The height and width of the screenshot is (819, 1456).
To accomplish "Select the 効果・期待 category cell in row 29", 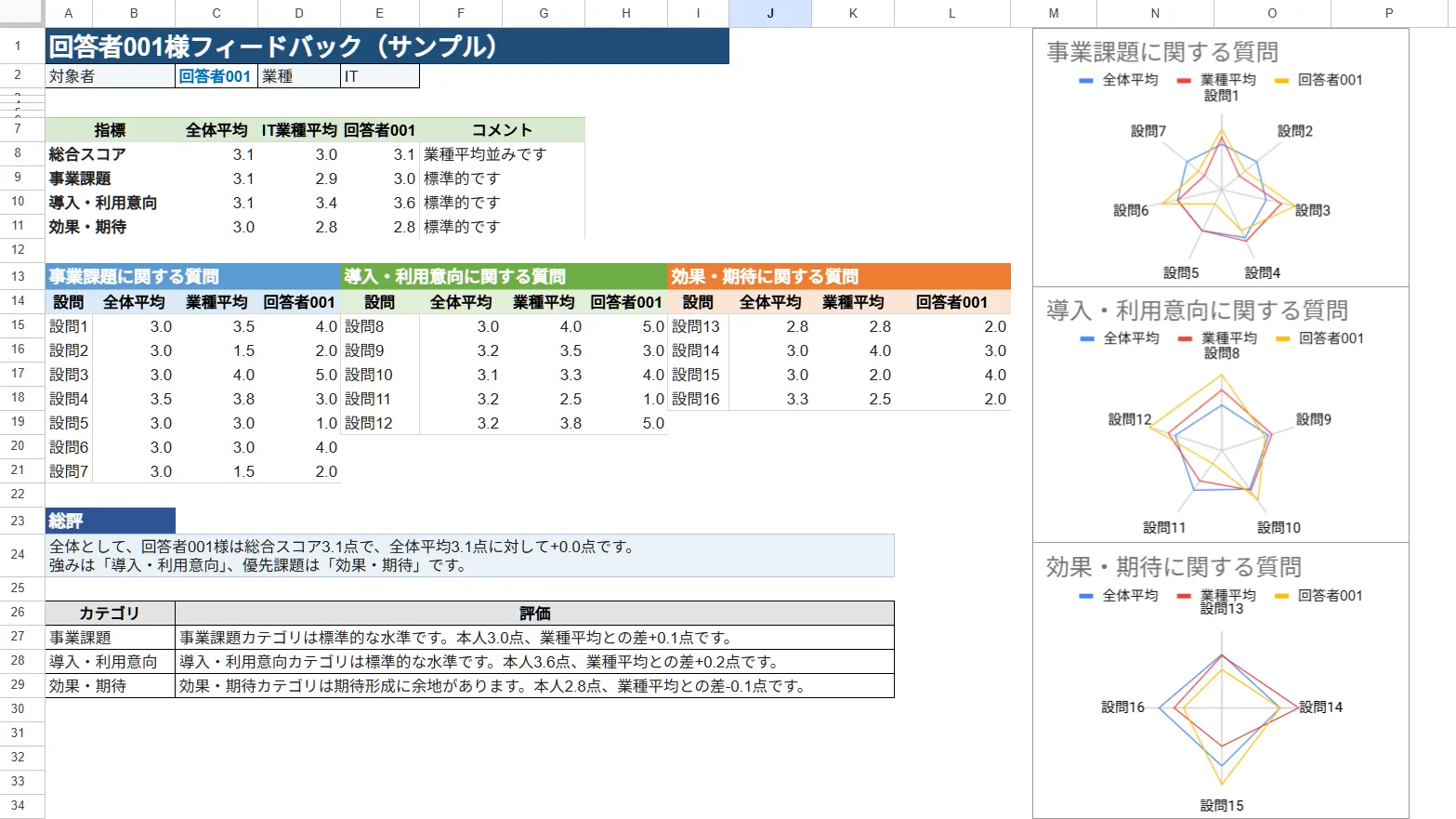I will [x=111, y=686].
